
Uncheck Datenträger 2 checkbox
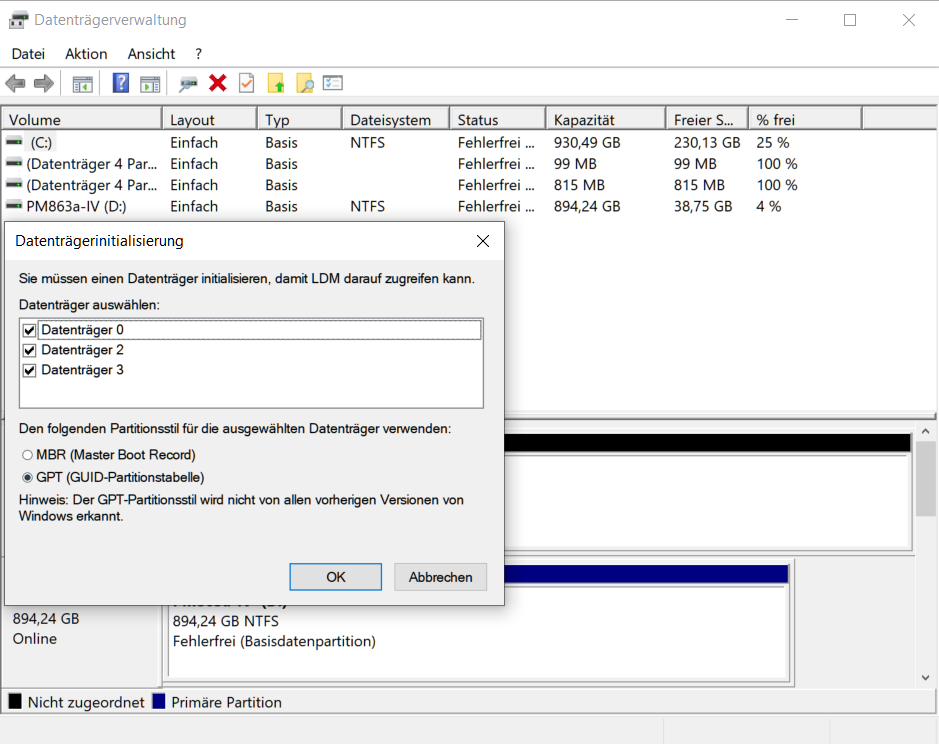(29, 350)
